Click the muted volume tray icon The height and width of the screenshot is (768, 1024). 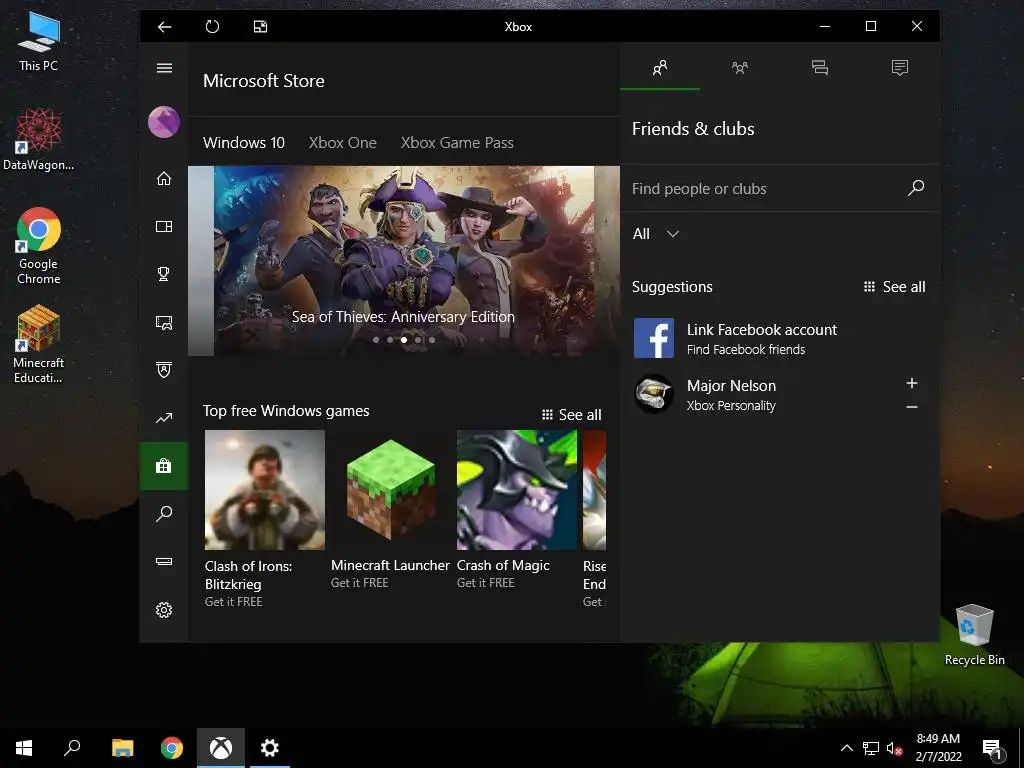894,748
